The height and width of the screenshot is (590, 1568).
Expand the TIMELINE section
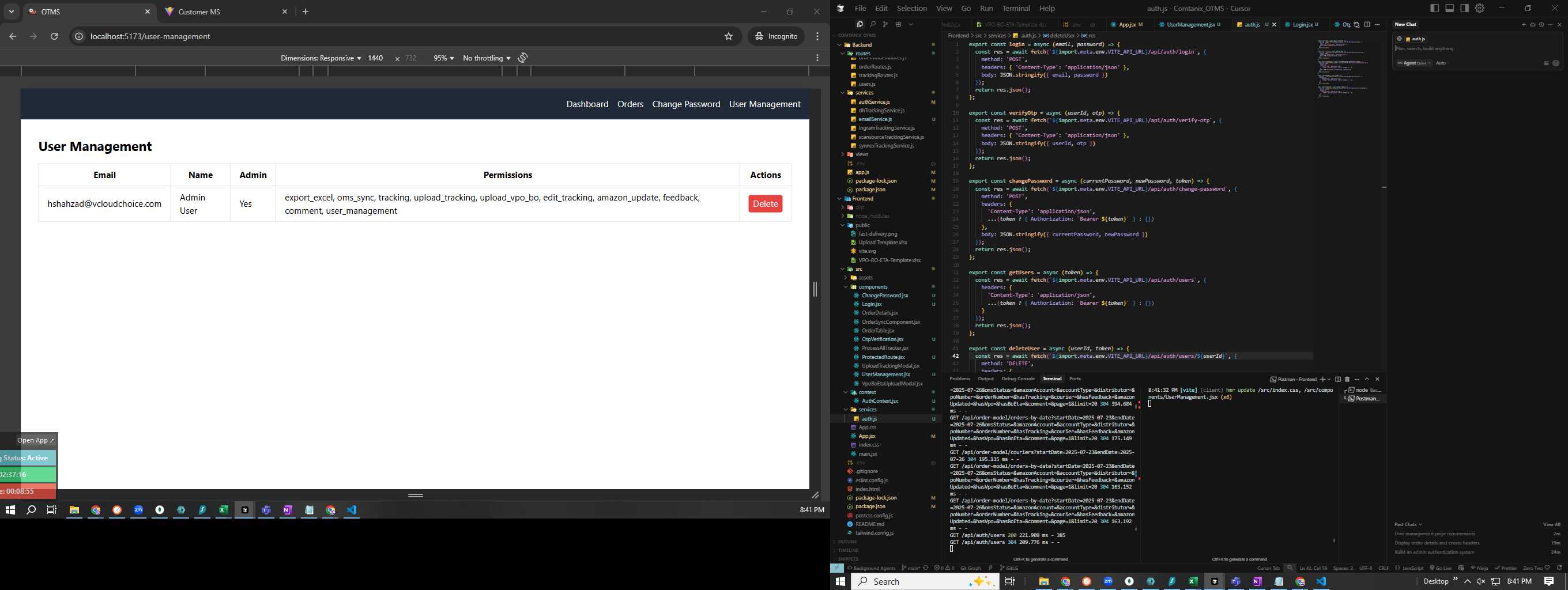click(848, 550)
